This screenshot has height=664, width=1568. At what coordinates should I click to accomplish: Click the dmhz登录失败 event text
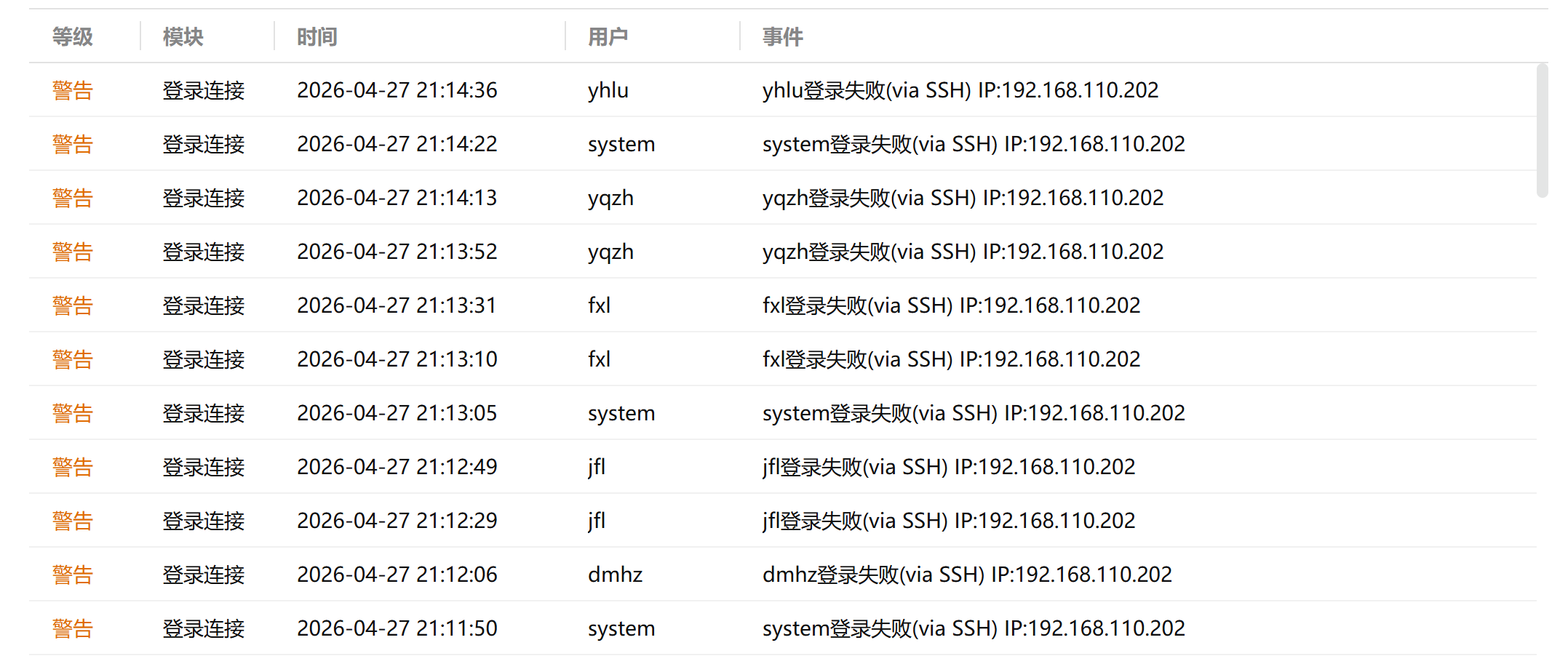(x=967, y=575)
